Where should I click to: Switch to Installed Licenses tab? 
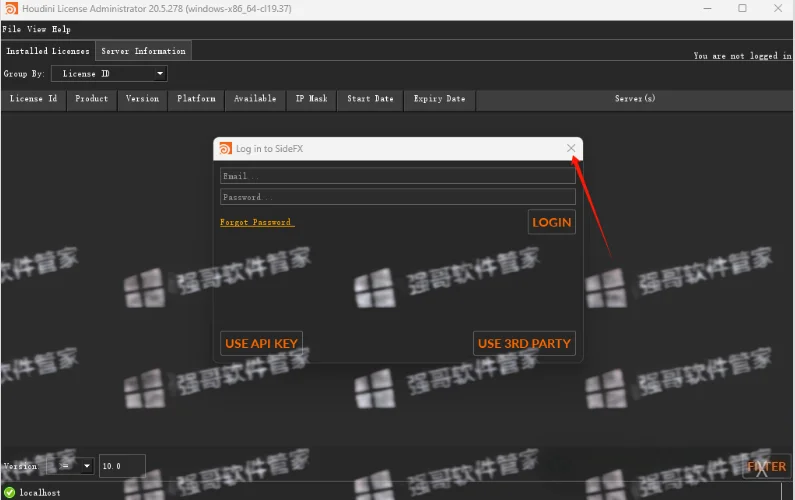[x=48, y=51]
